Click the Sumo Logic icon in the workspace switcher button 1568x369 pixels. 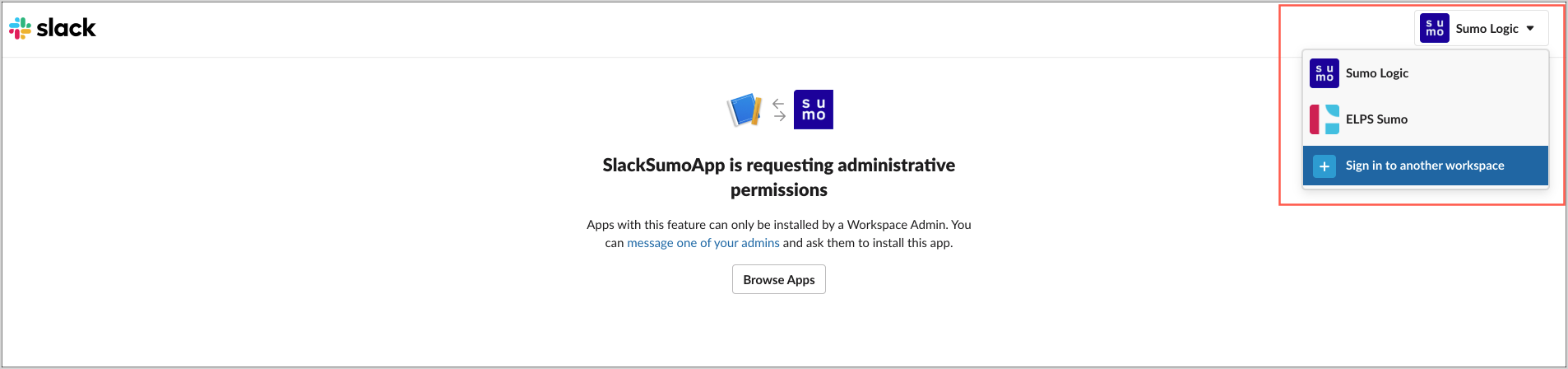tap(1435, 28)
